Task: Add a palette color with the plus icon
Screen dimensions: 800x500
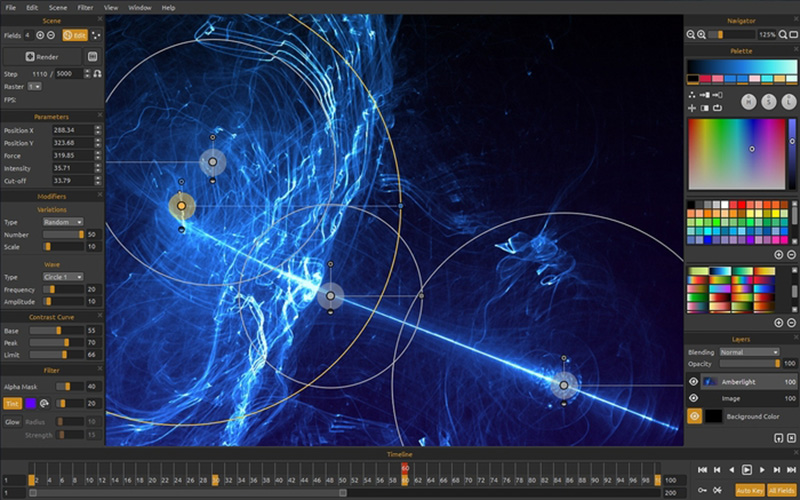Action: [x=692, y=108]
